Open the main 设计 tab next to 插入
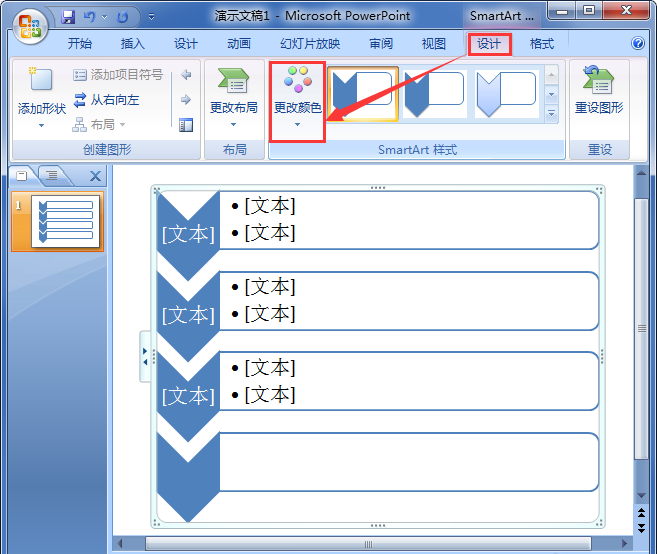 click(x=186, y=44)
